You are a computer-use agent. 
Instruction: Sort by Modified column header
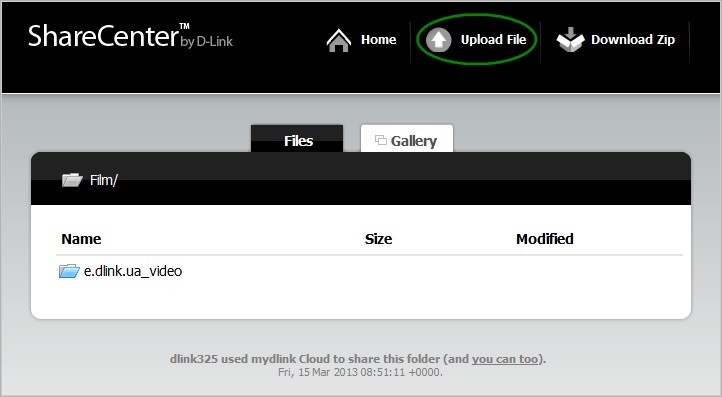[545, 239]
